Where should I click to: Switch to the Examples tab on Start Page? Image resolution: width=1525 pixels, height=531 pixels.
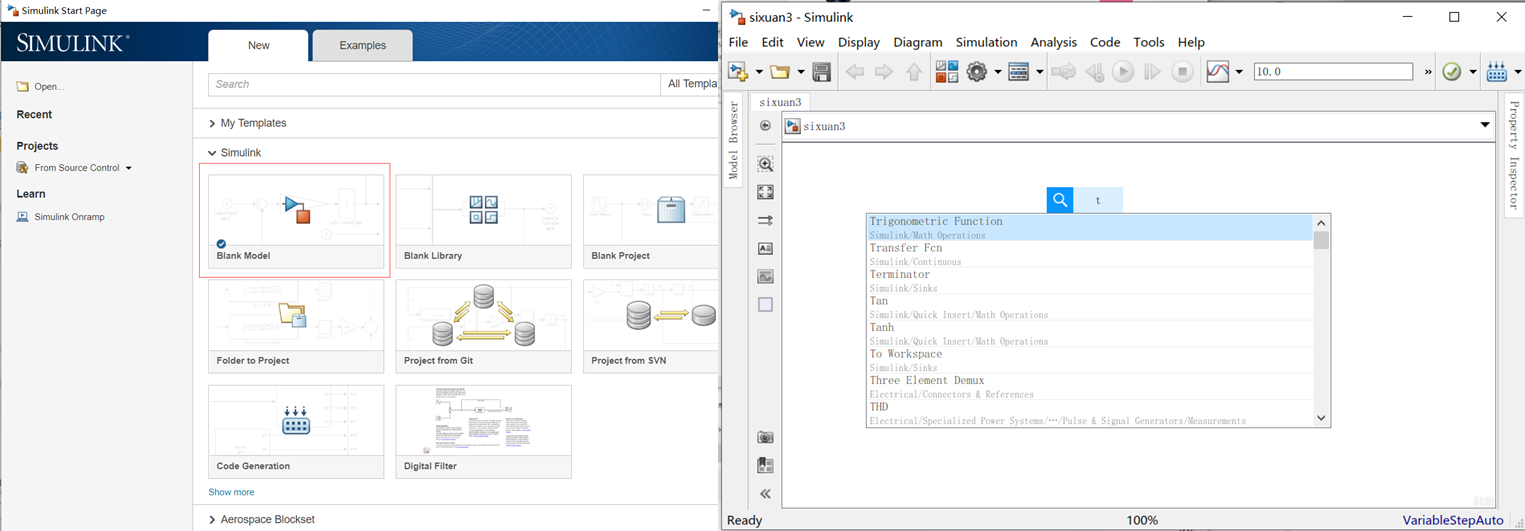pyautogui.click(x=363, y=46)
